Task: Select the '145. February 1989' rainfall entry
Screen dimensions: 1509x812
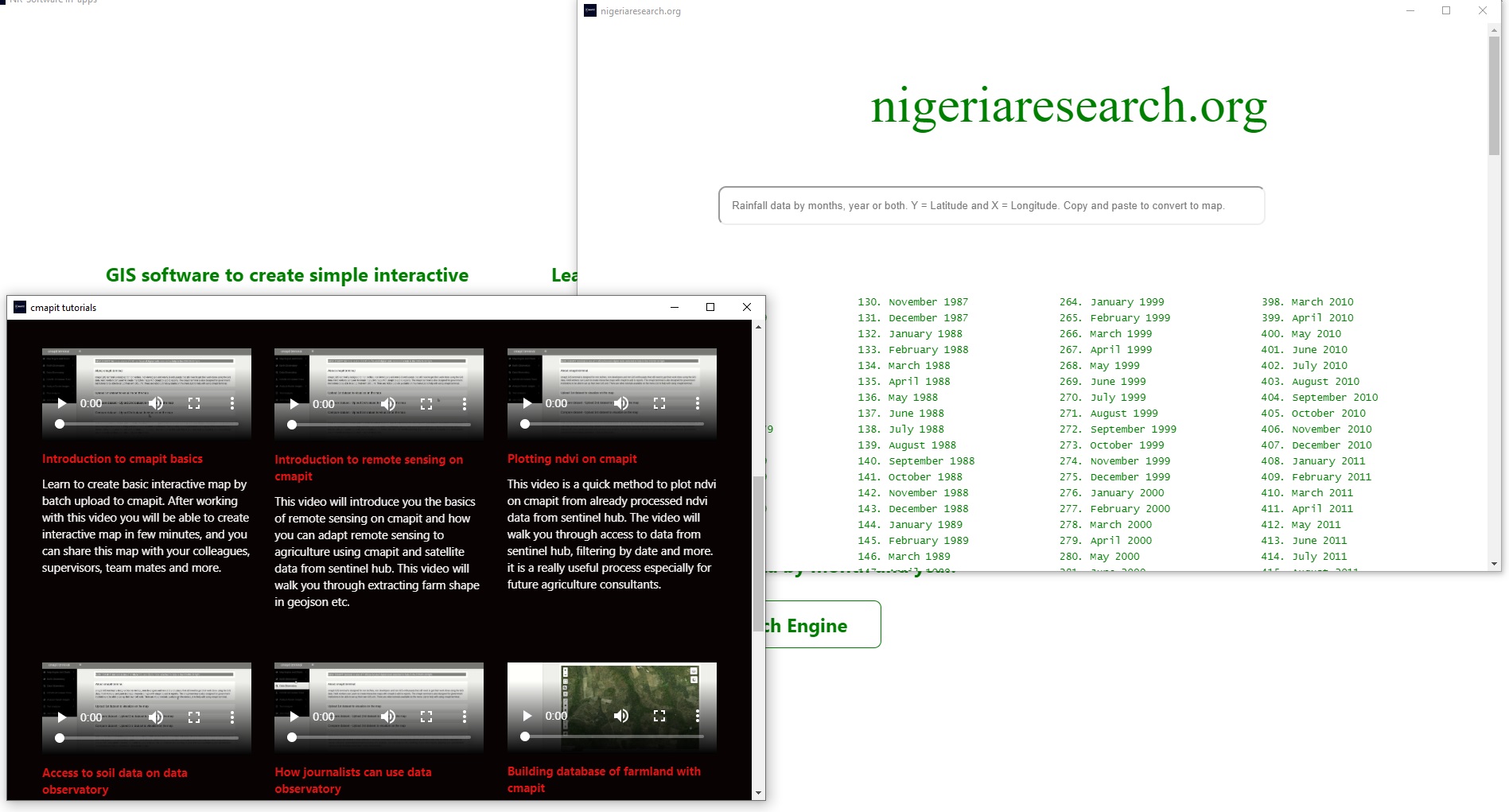Action: [912, 541]
